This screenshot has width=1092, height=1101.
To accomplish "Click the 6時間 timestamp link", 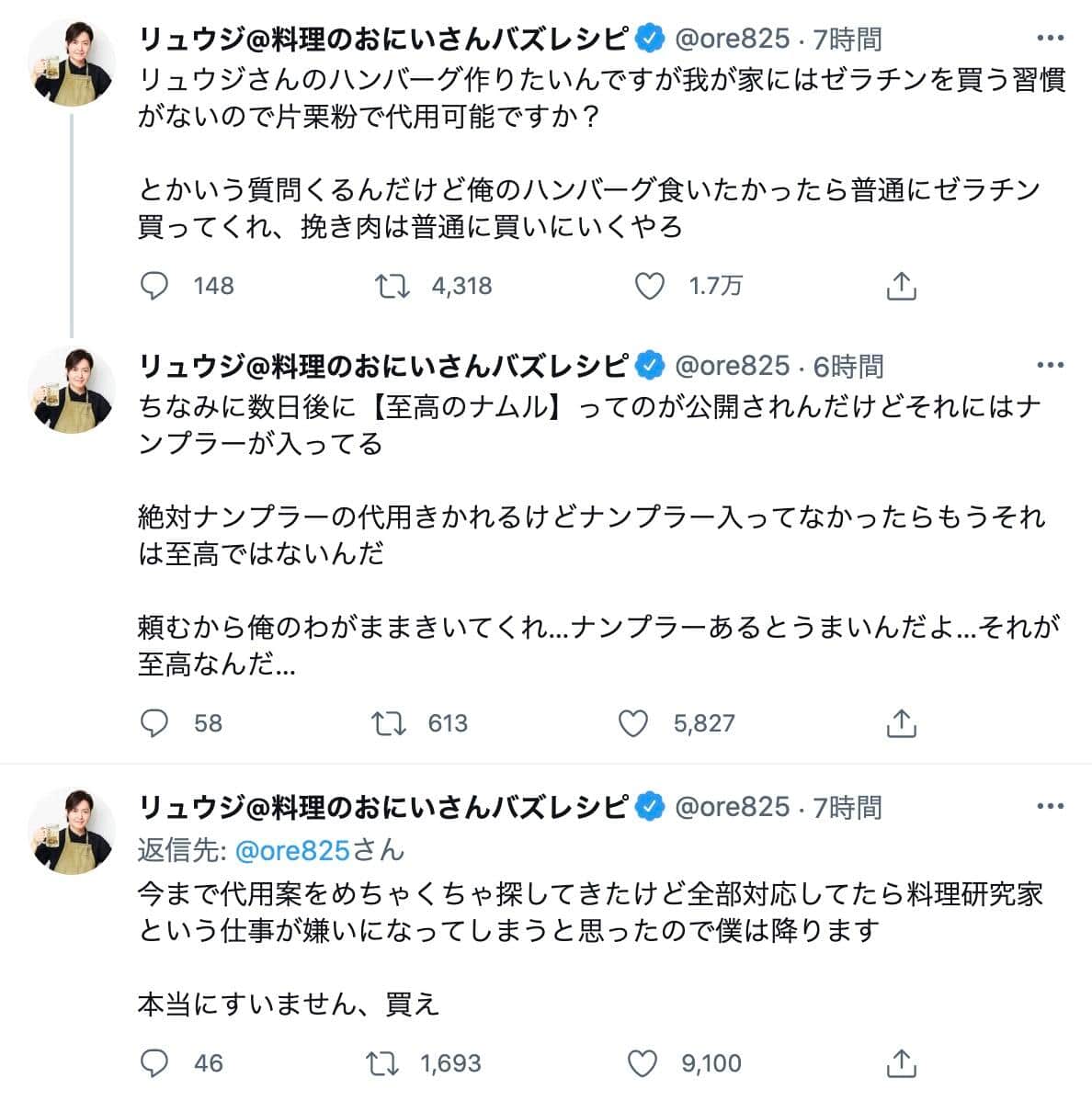I will tap(848, 366).
